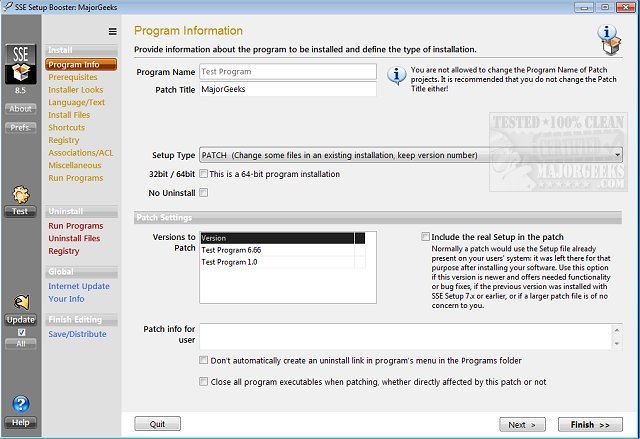Select Test Program 6.66 in versions list

click(278, 250)
